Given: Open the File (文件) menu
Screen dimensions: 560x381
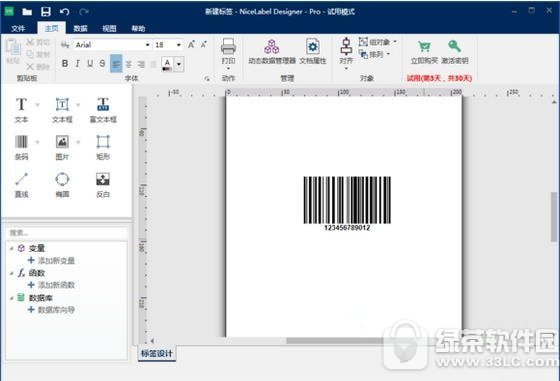Looking at the screenshot, I should pyautogui.click(x=18, y=28).
